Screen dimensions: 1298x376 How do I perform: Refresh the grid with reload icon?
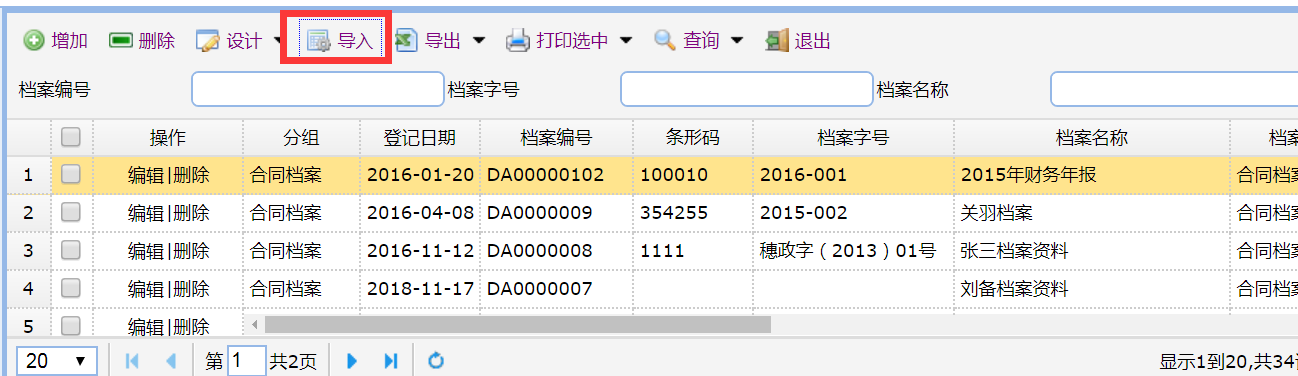(x=435, y=361)
